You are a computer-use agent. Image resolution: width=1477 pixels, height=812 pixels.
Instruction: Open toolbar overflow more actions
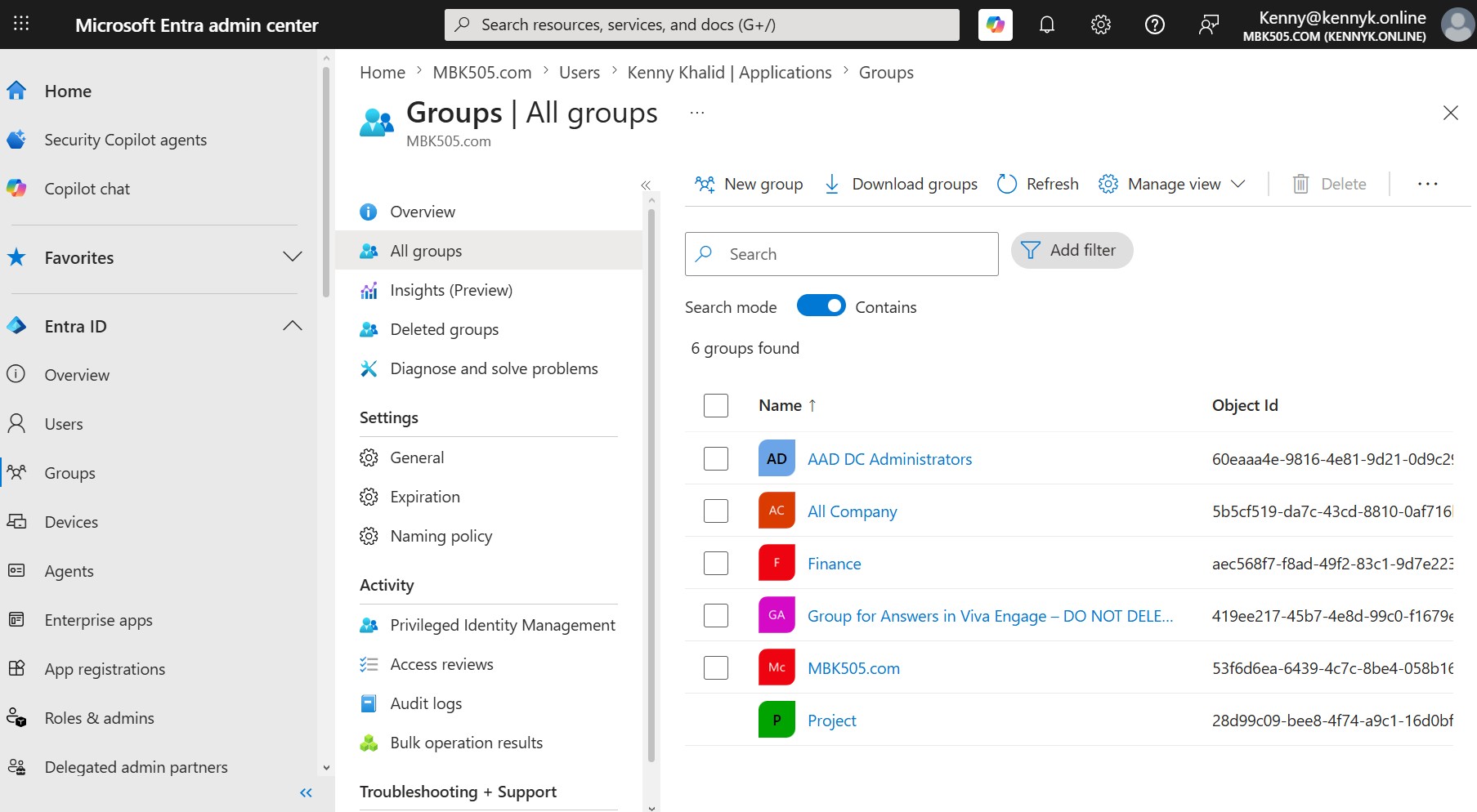[1428, 184]
